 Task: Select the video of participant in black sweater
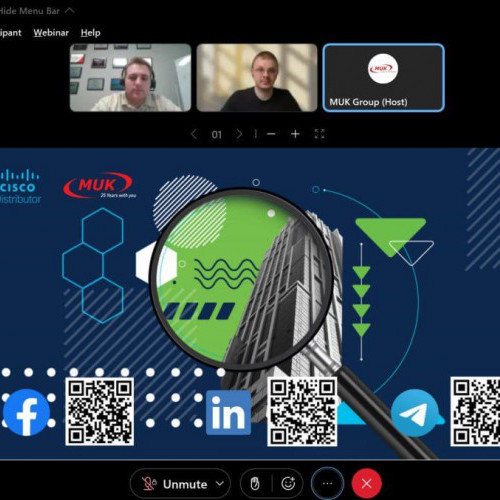[x=257, y=77]
